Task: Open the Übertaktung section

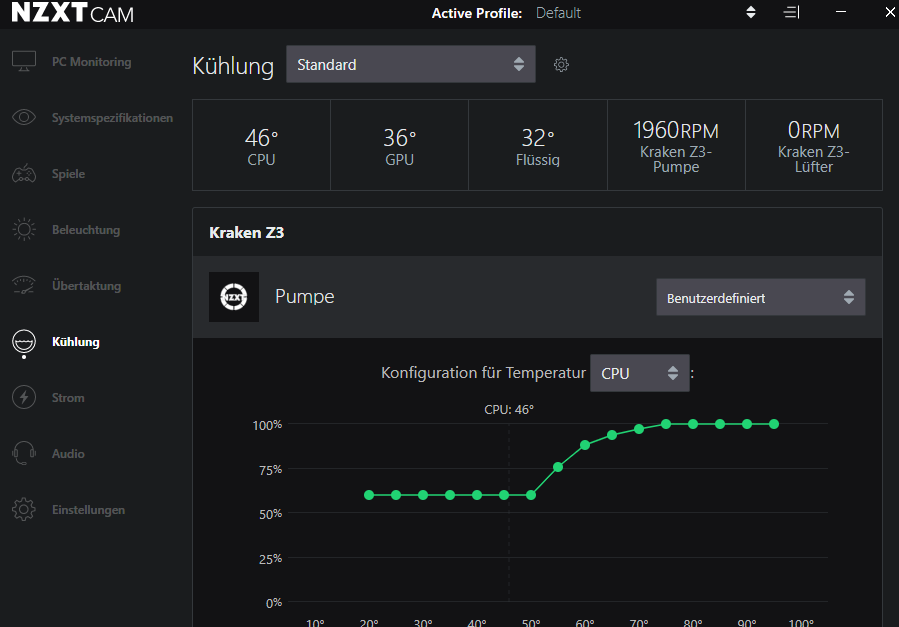Action: click(87, 285)
